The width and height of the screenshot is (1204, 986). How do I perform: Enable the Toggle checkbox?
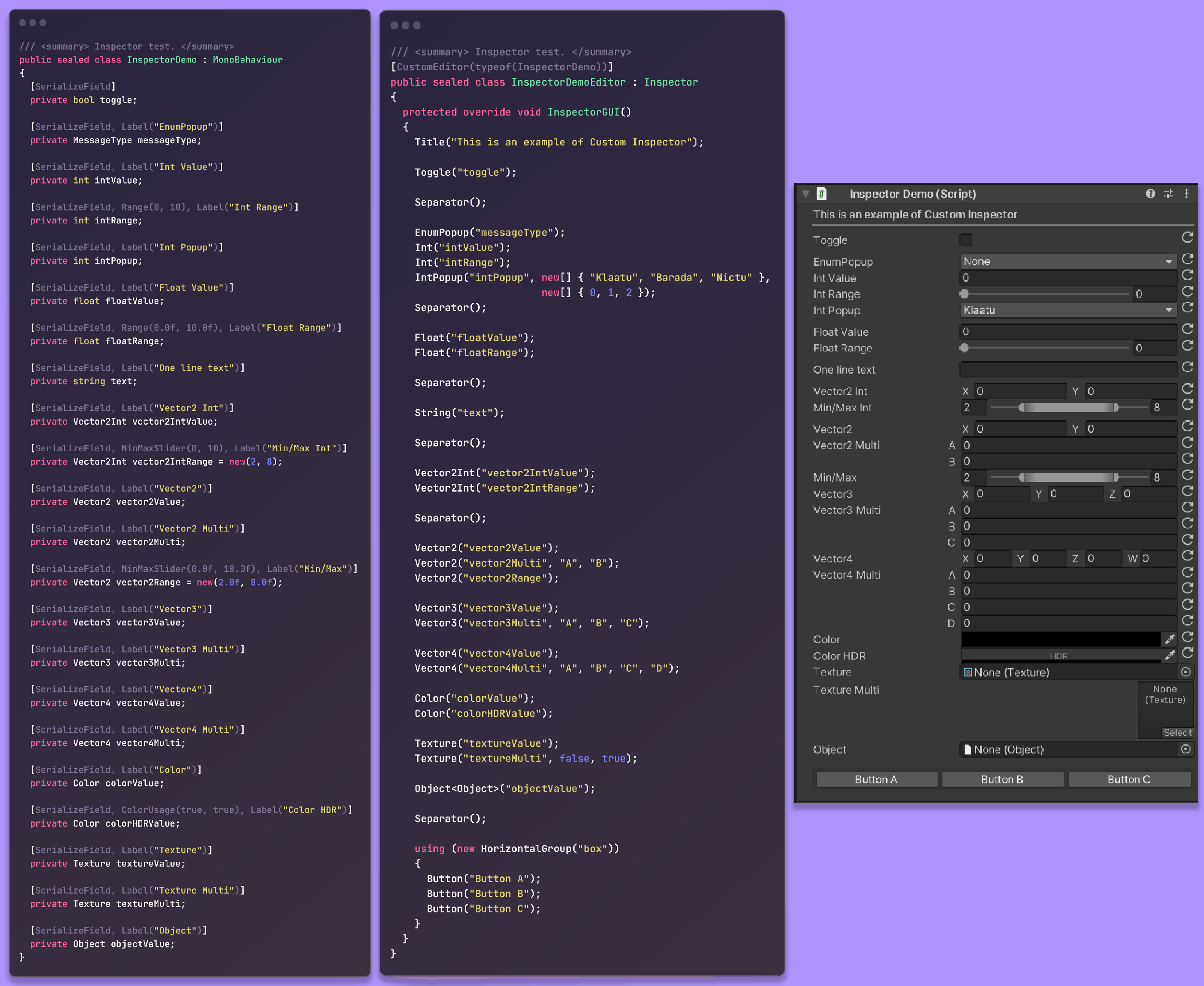click(966, 240)
